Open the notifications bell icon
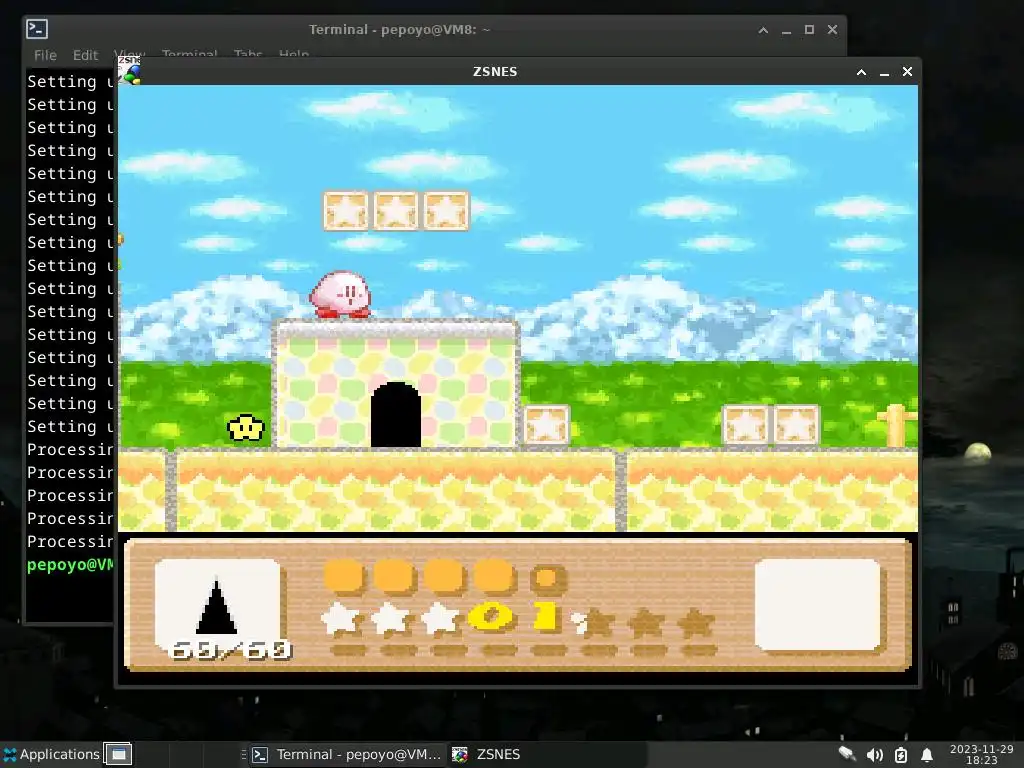 tap(927, 755)
